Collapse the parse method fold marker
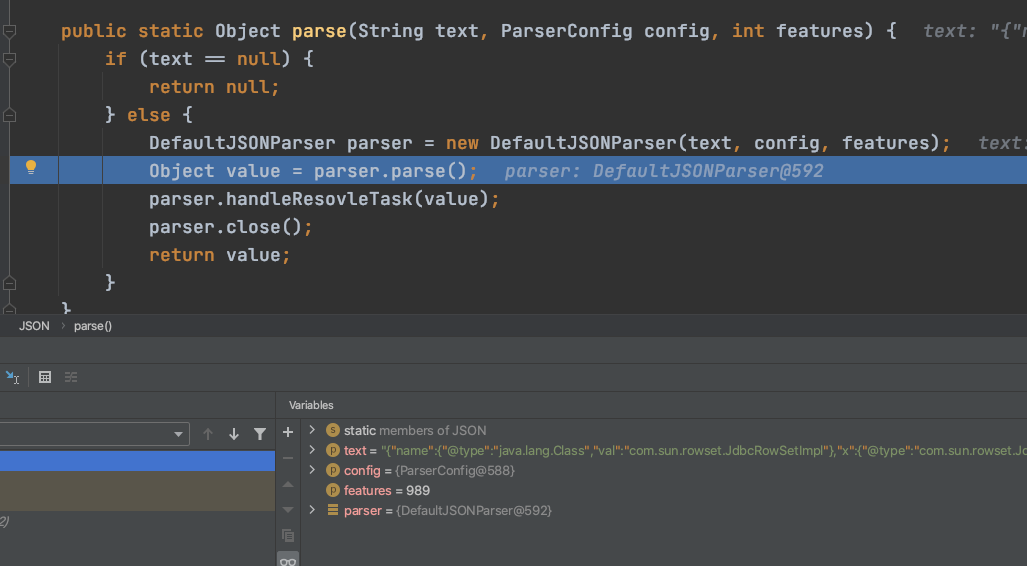 pos(9,31)
